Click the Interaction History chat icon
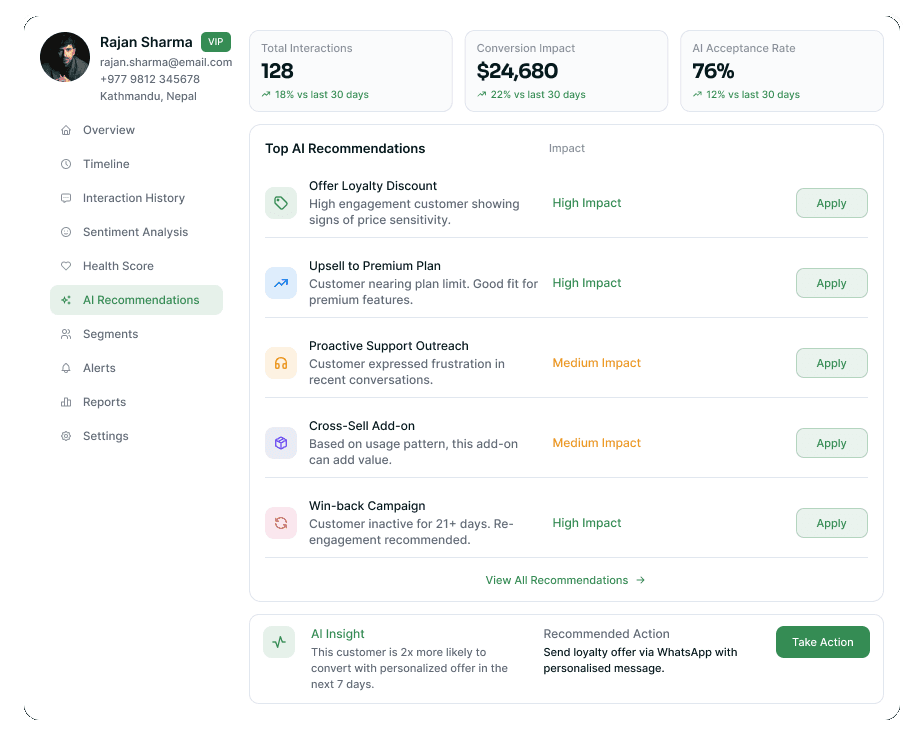924x752 pixels. [66, 198]
